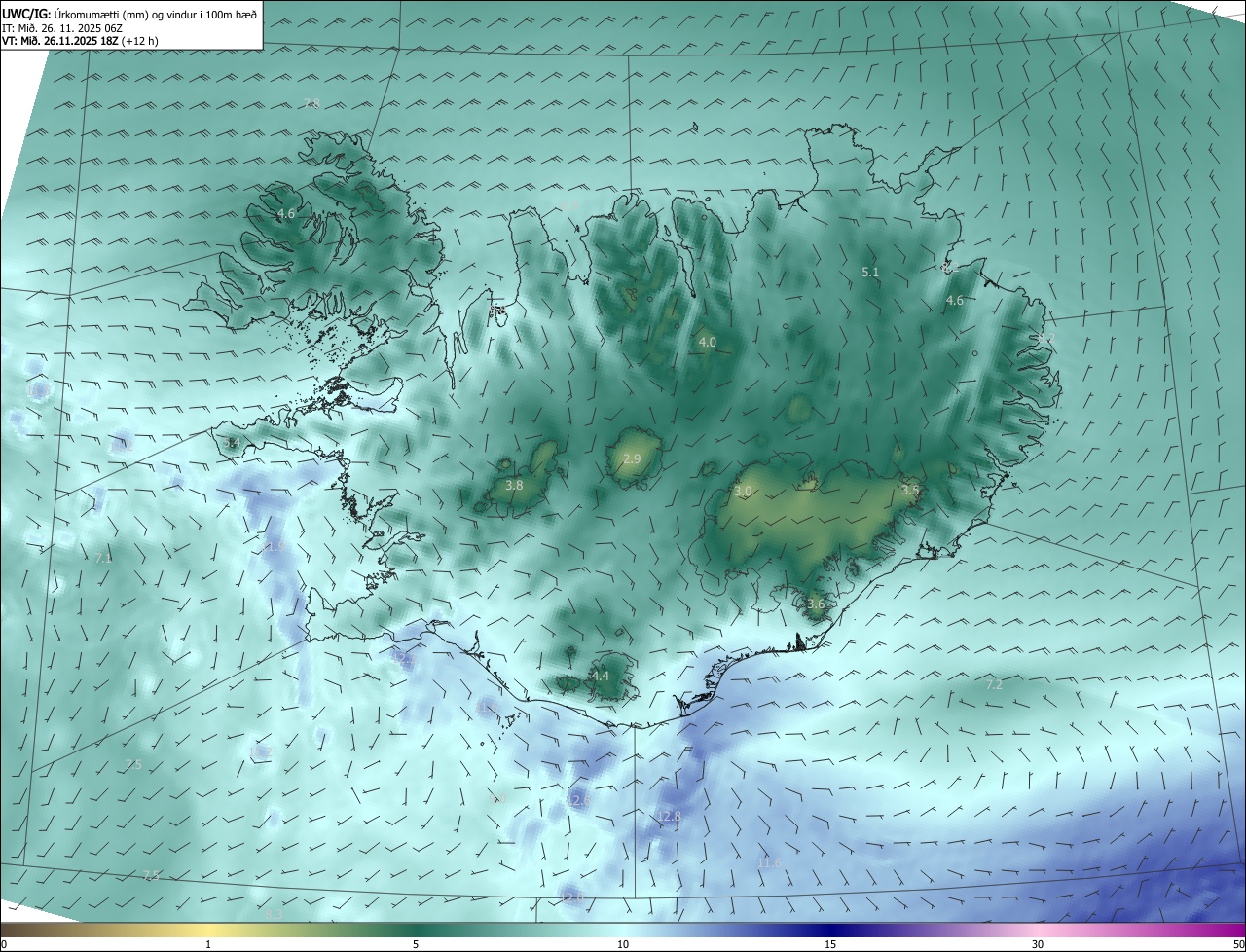Click the 4.6 value near the east coast
Screen dimensions: 1246x952
tap(955, 301)
